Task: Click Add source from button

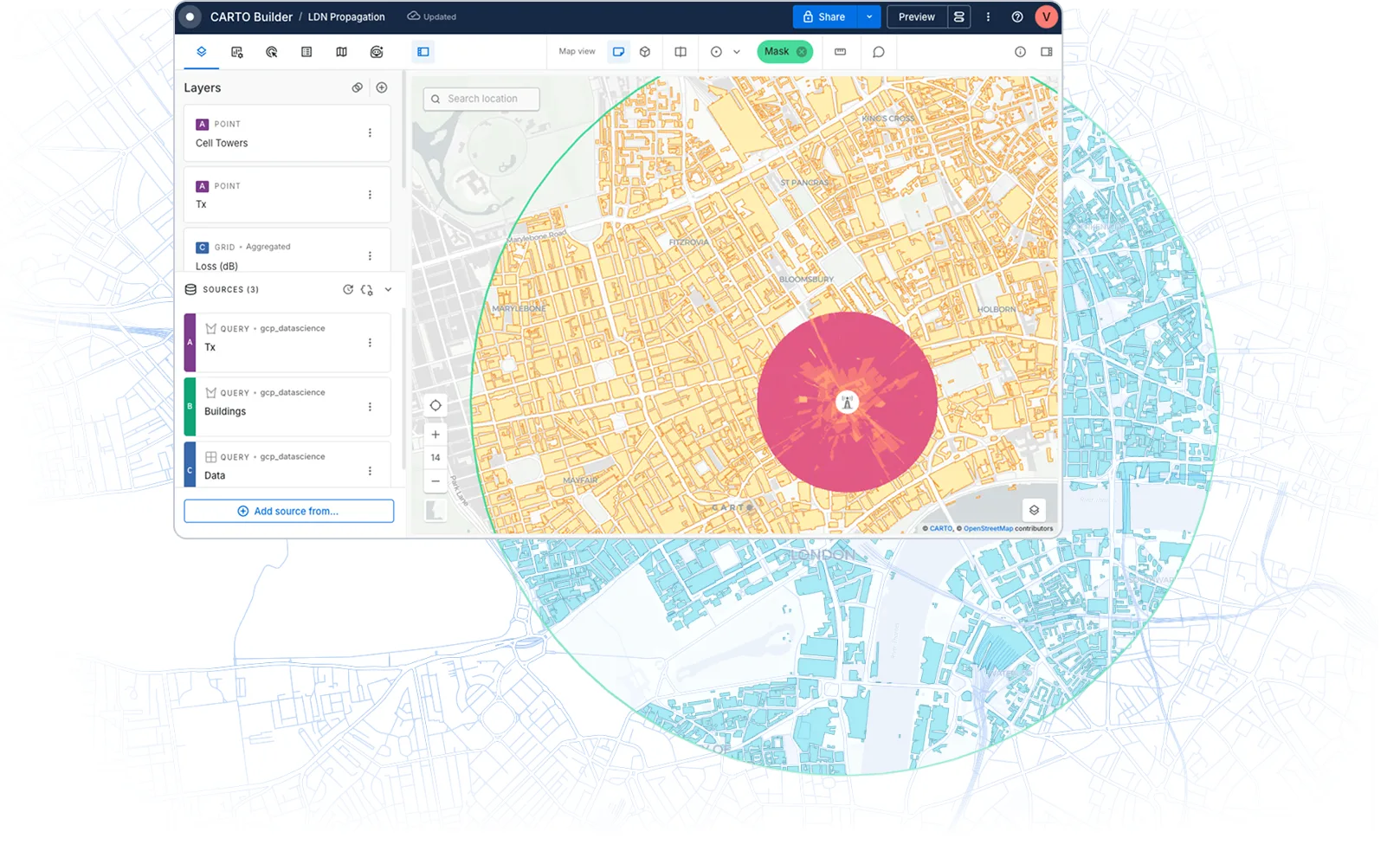Action: pos(288,511)
